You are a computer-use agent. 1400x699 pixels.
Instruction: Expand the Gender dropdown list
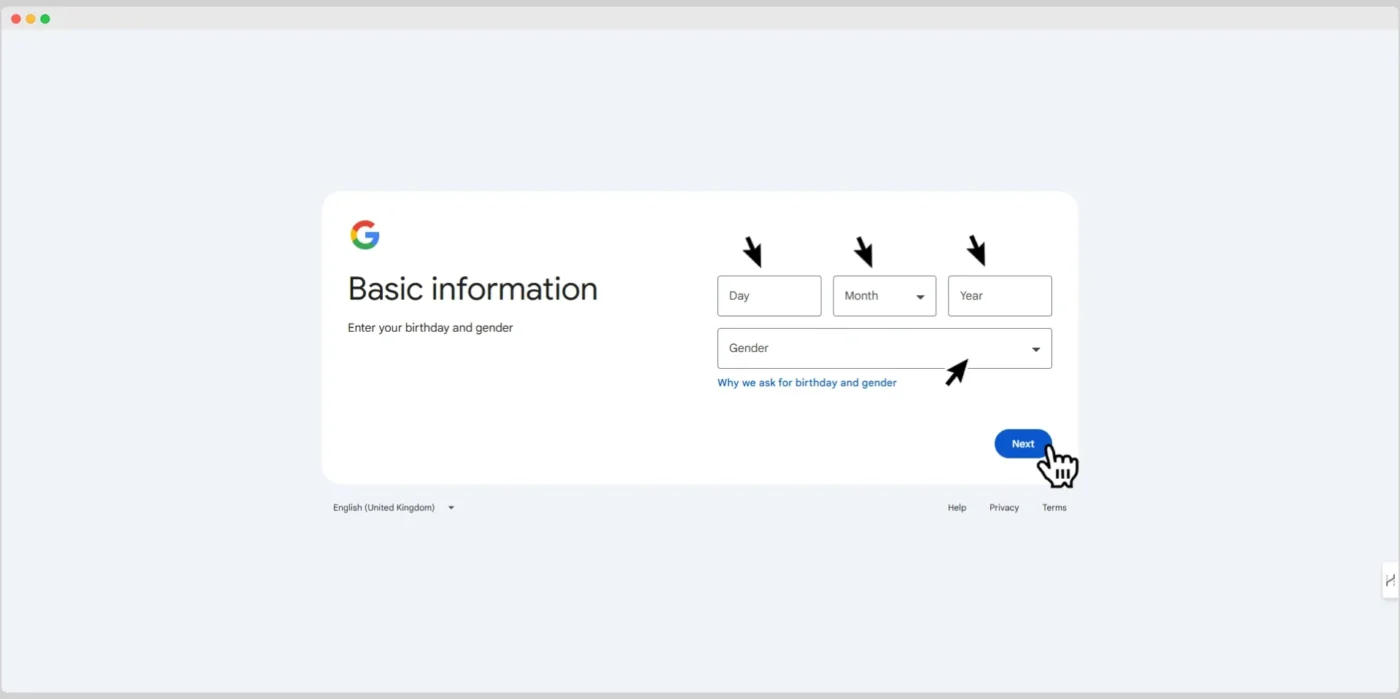pos(884,348)
